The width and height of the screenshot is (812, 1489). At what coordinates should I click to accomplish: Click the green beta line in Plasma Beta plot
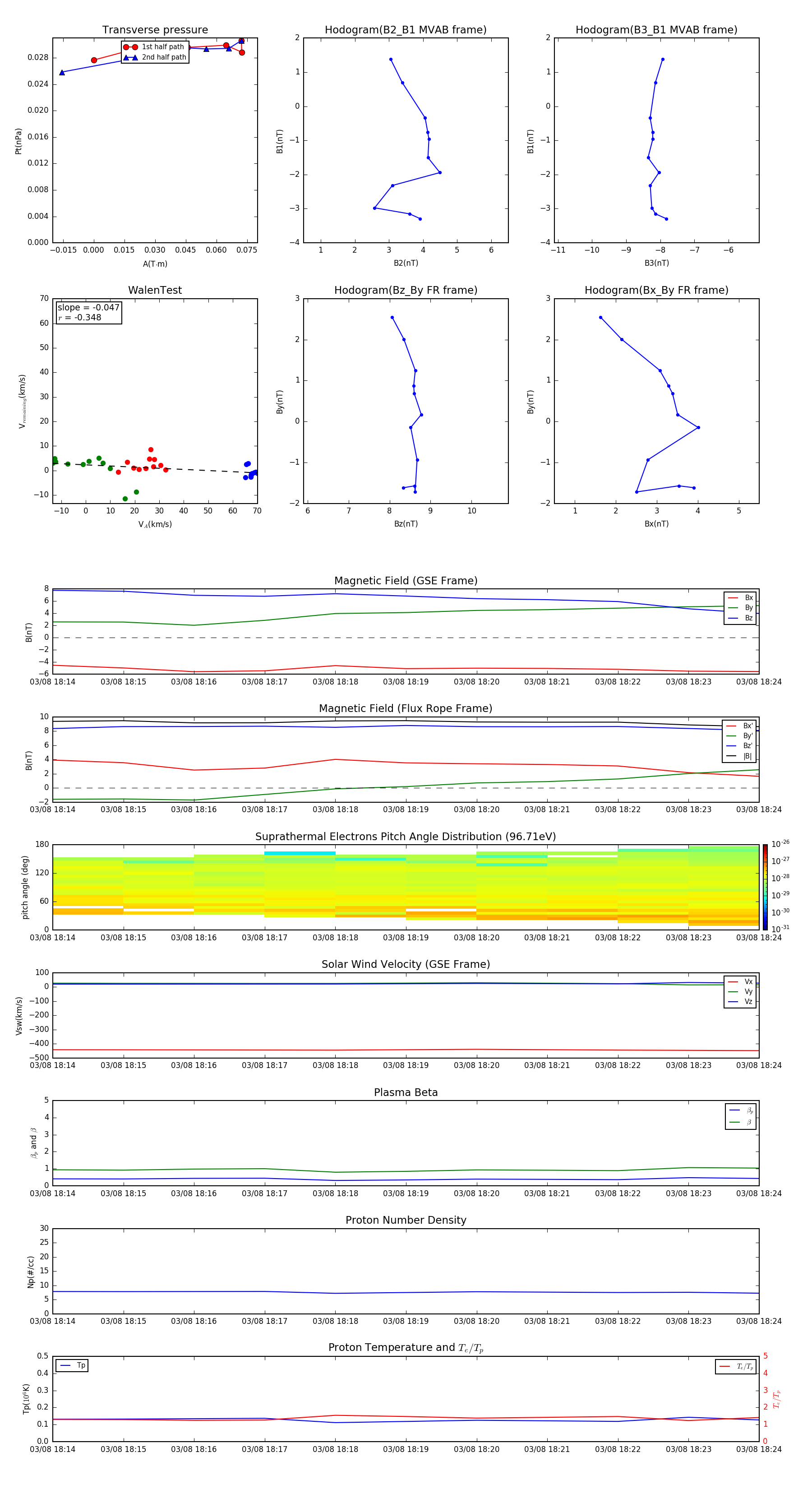tap(405, 1171)
